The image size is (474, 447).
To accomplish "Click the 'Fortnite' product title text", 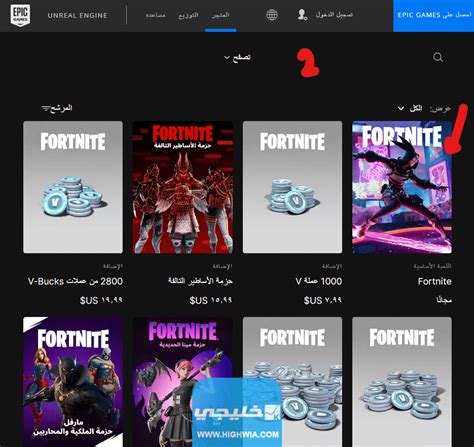I will click(x=435, y=281).
